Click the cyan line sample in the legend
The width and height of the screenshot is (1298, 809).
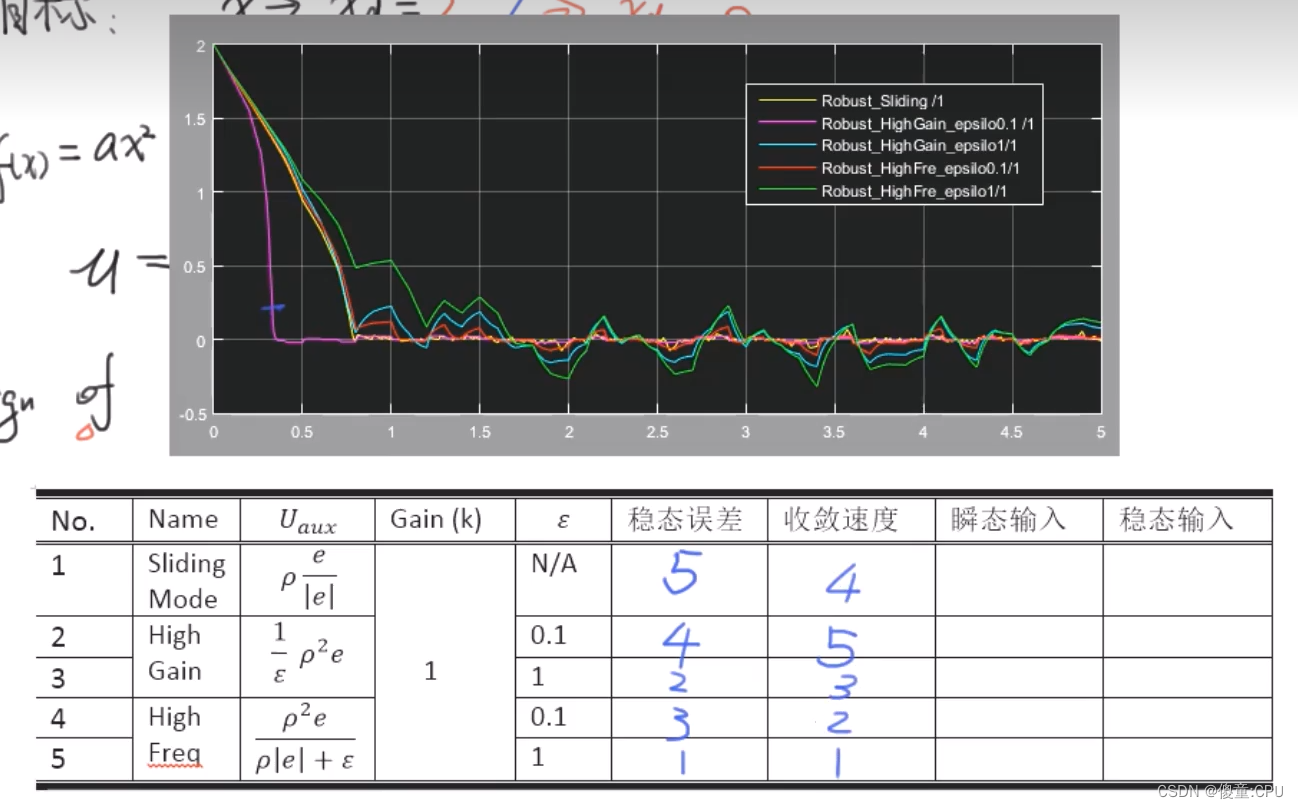788,147
